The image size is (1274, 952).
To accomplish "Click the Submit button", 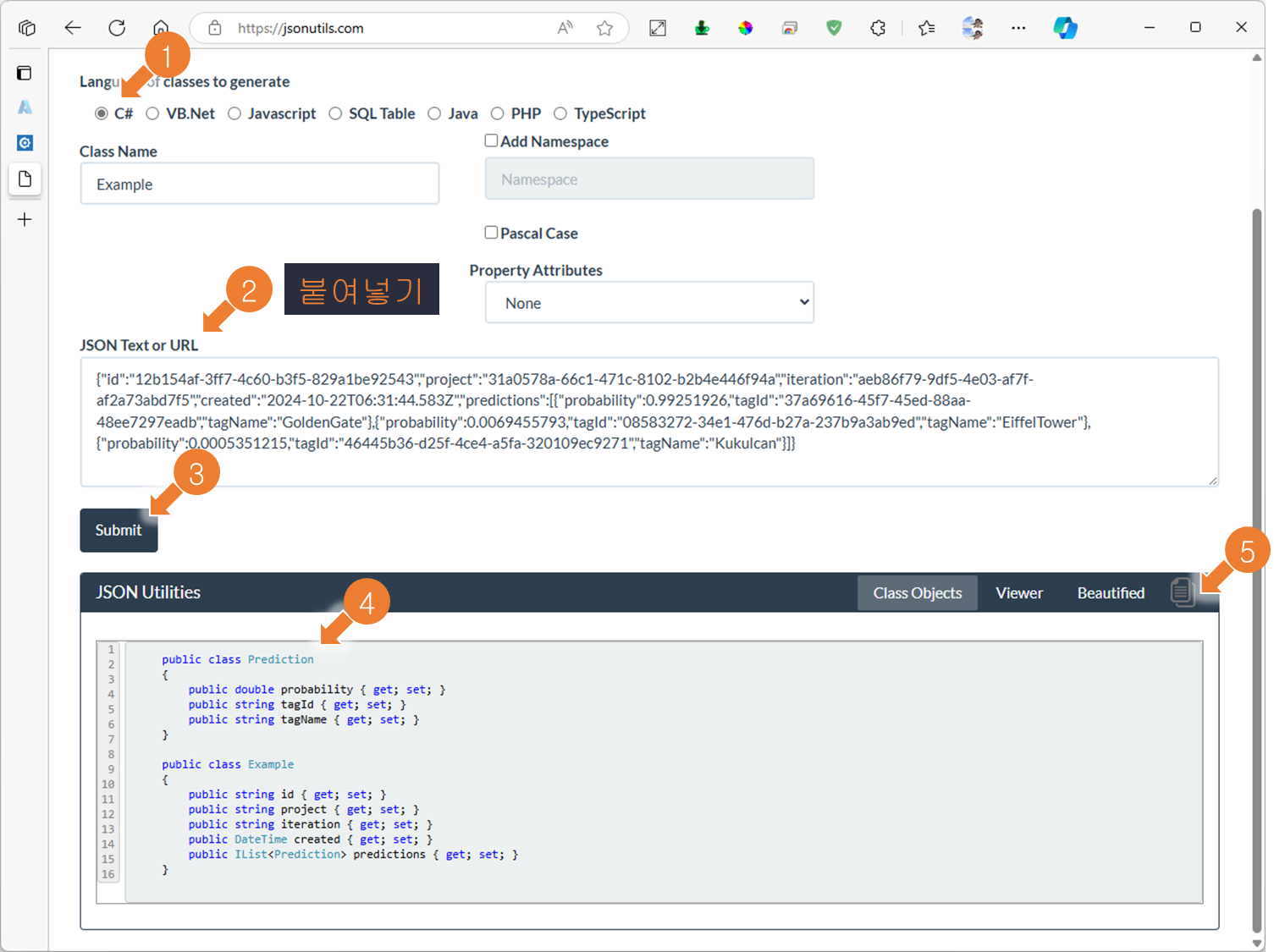I will [119, 531].
